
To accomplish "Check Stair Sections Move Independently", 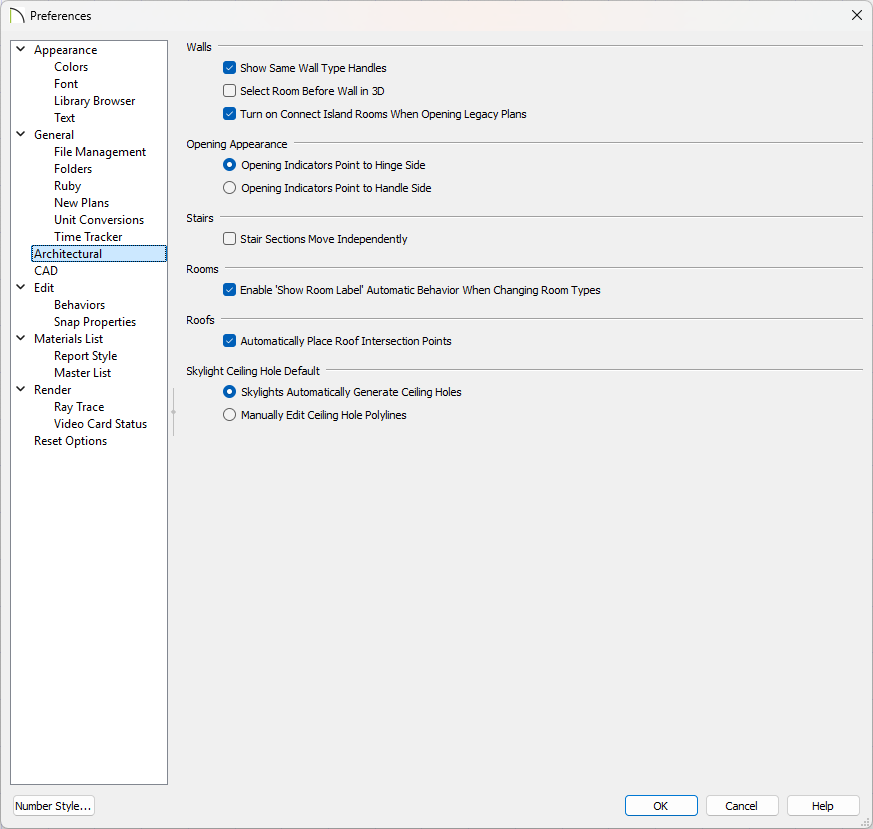I will click(x=230, y=240).
